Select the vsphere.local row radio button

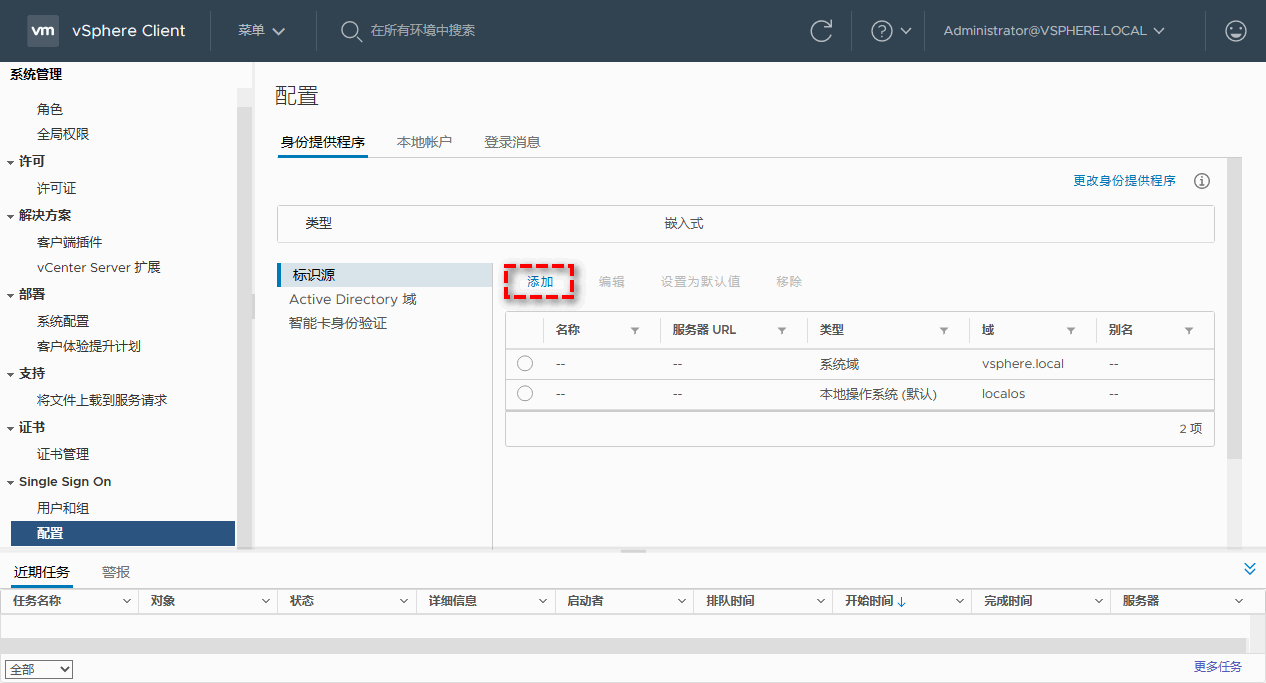point(525,364)
